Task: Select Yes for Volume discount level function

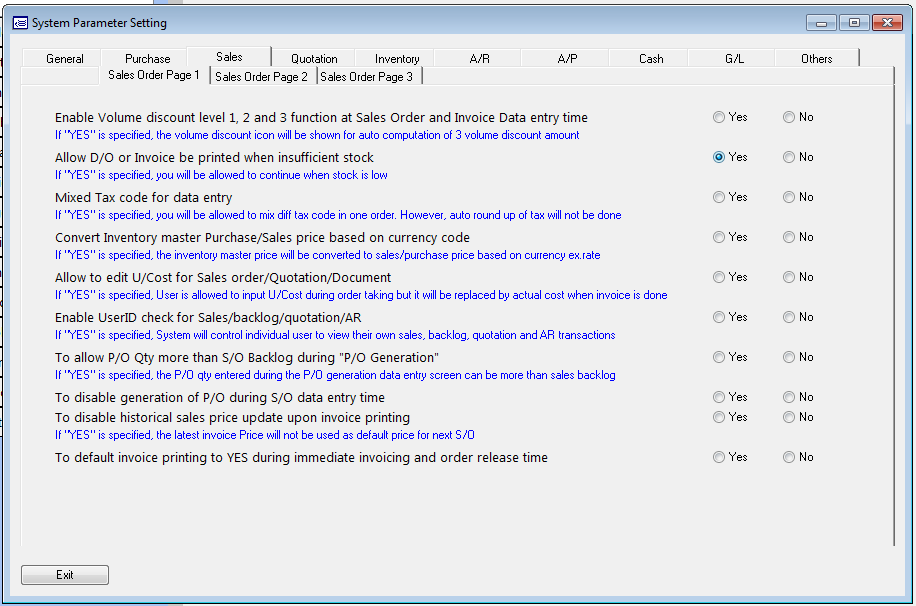Action: pyautogui.click(x=719, y=117)
